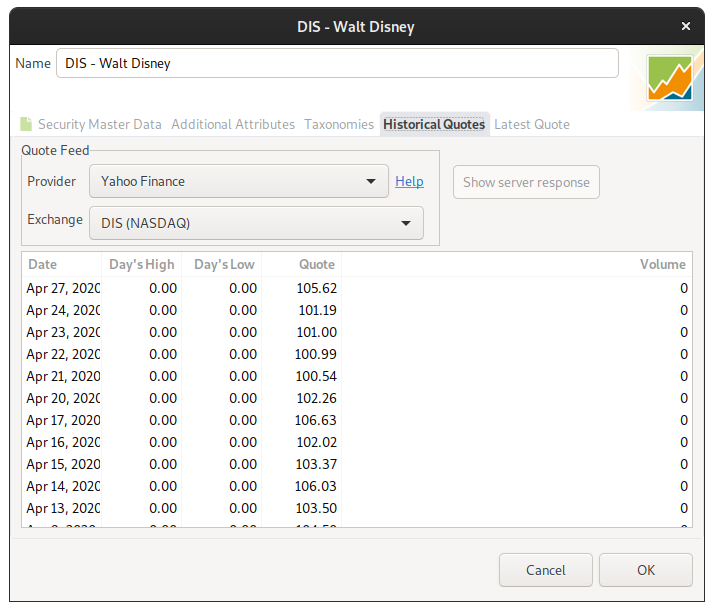Click the Day's High cell for Apr 27
Viewport: 714px width, 611px height.
(x=163, y=288)
